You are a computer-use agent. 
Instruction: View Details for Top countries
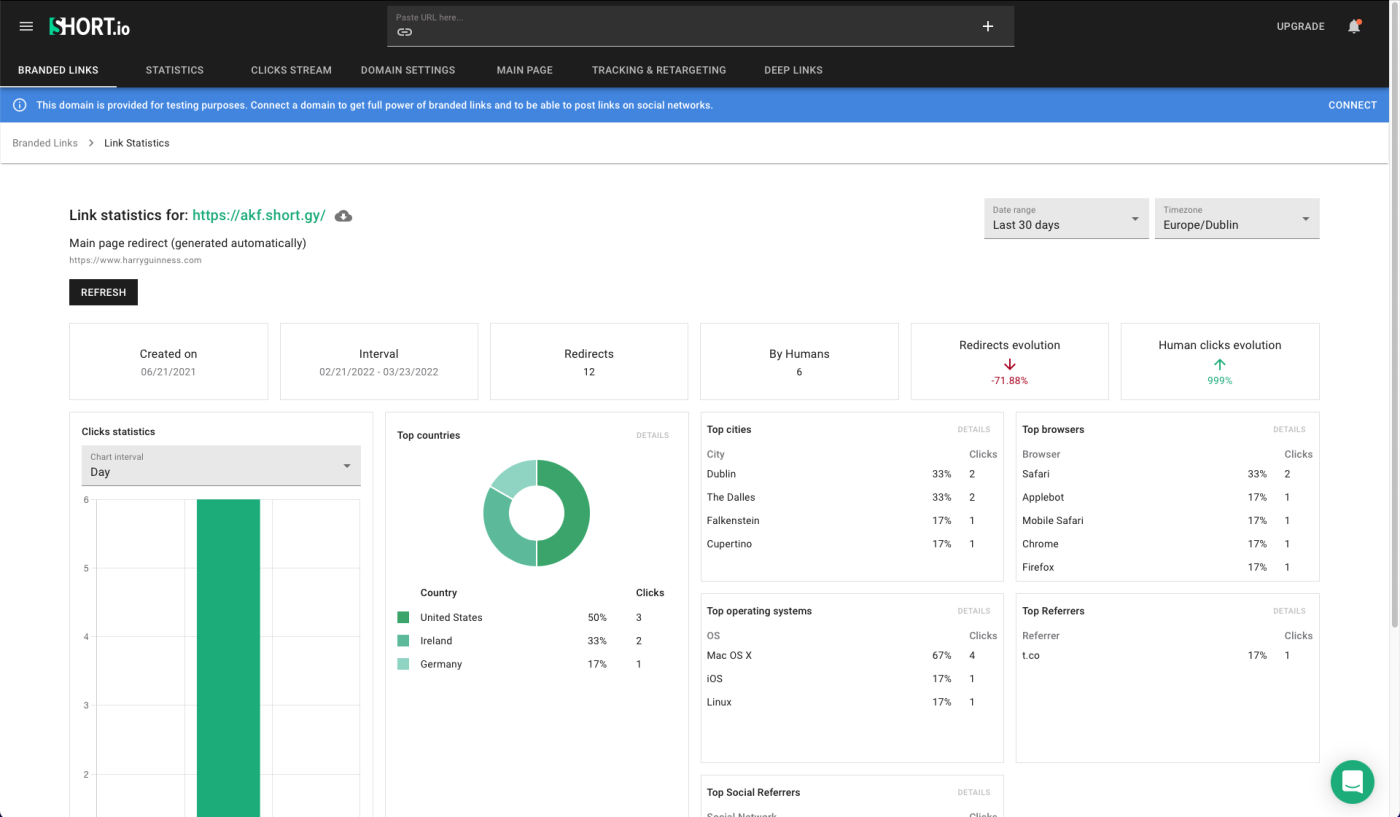652,436
